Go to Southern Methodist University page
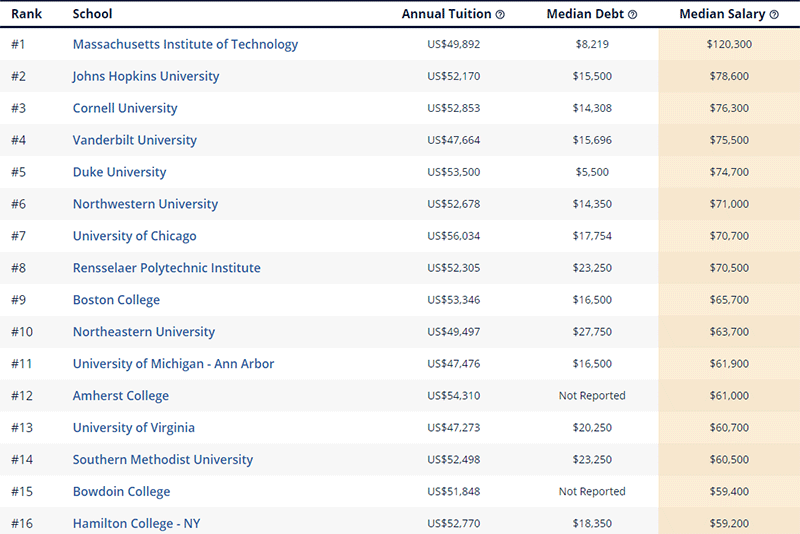The image size is (800, 534). pyautogui.click(x=163, y=460)
